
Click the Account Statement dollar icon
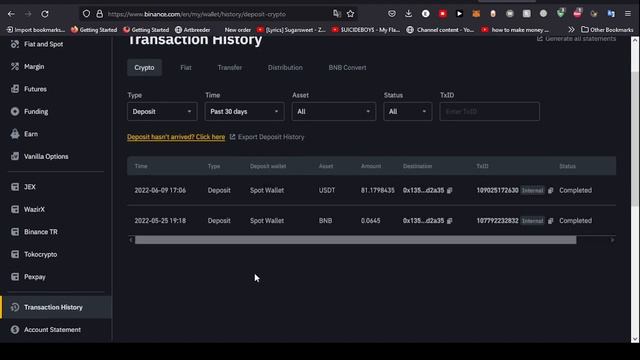15,330
